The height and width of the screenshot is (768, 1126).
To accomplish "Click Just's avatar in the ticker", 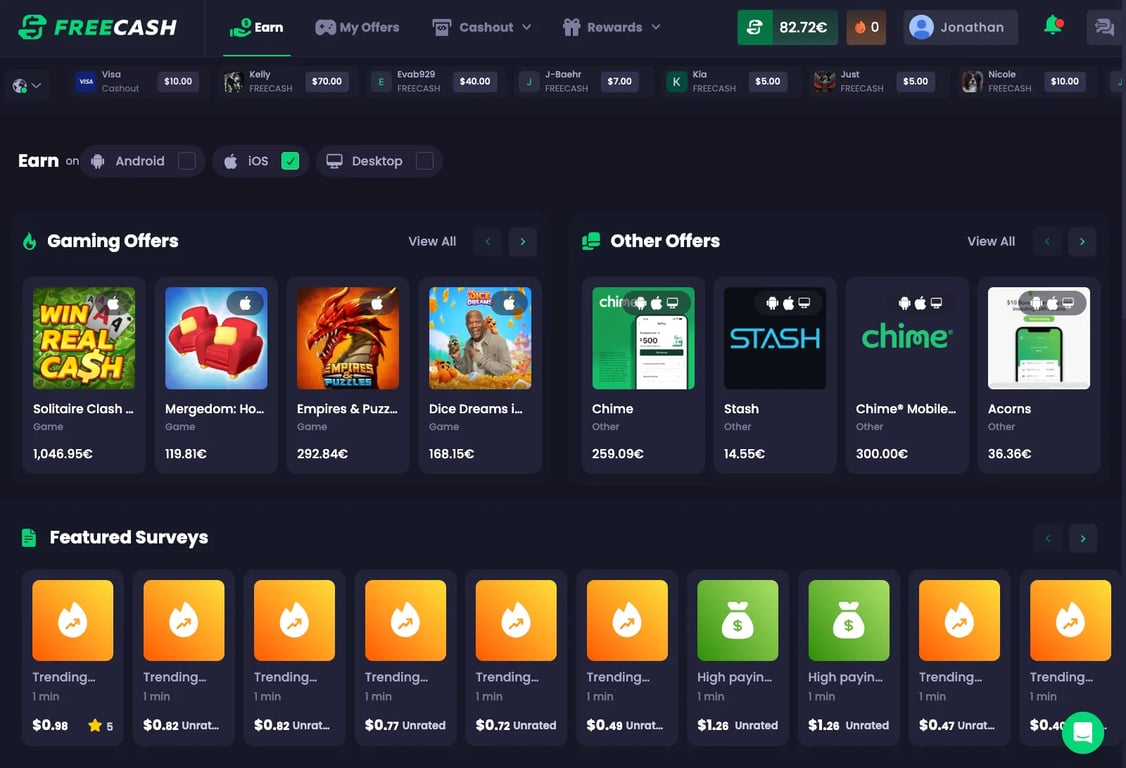I will coord(824,82).
